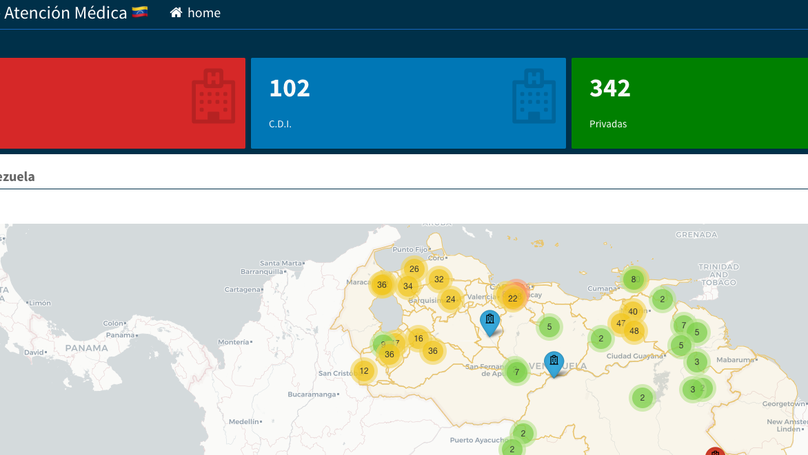Open the green cluster marker labeled 8
The width and height of the screenshot is (808, 455).
point(633,279)
